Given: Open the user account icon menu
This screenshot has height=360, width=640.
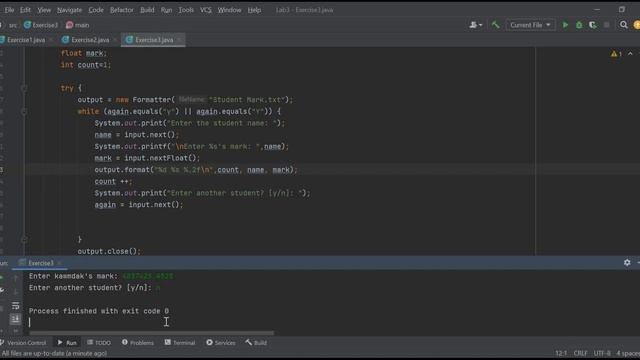Looking at the screenshot, I should pos(476,25).
